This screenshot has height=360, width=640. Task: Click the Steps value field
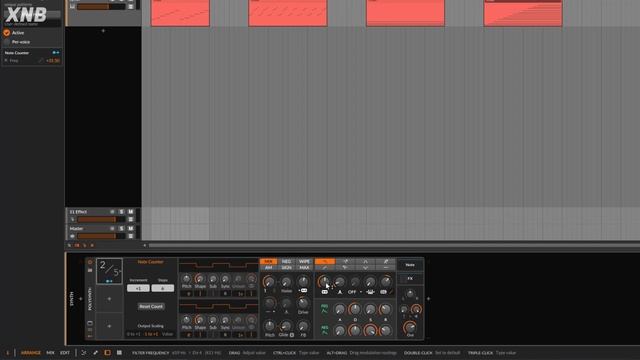click(x=162, y=288)
